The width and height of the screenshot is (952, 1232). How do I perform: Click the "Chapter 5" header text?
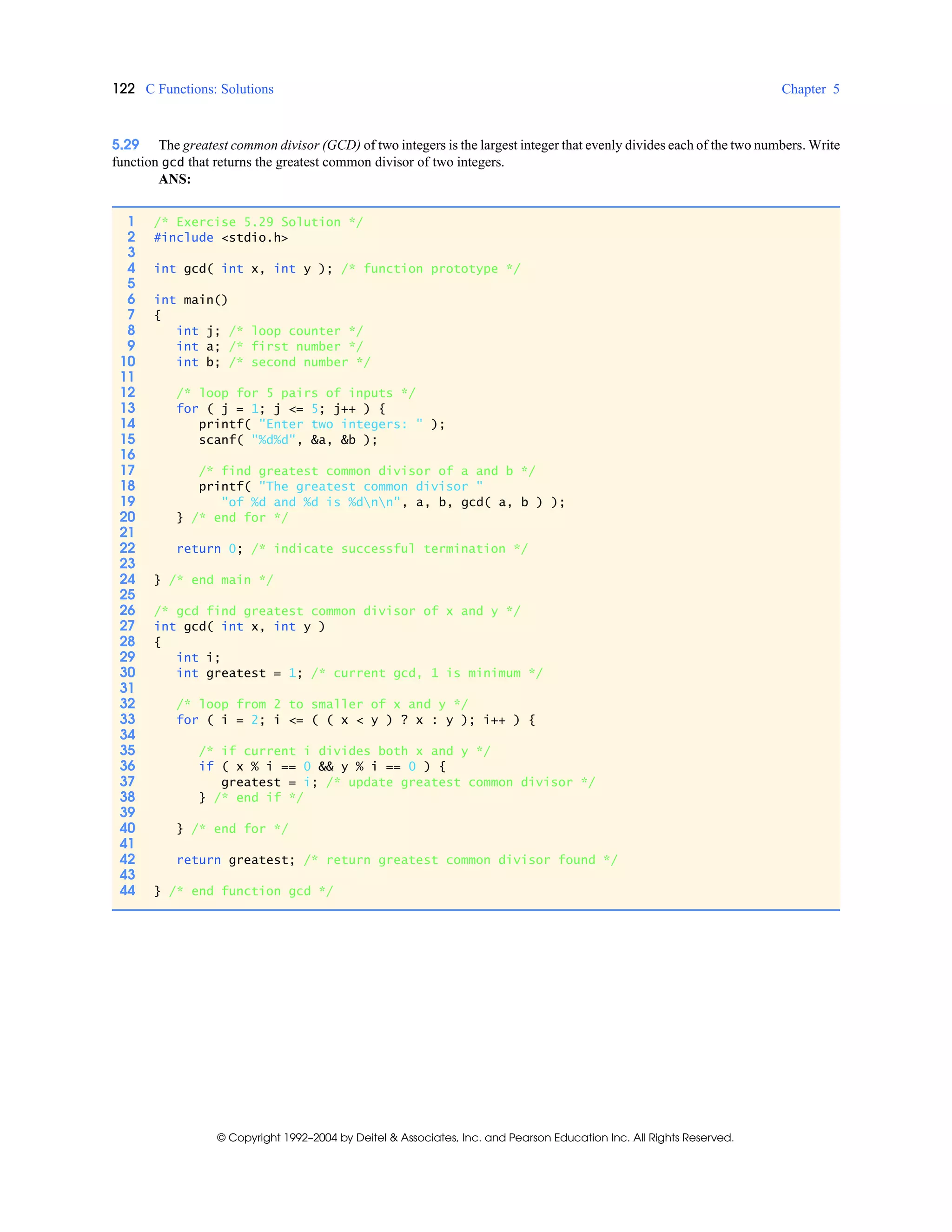pyautogui.click(x=810, y=89)
